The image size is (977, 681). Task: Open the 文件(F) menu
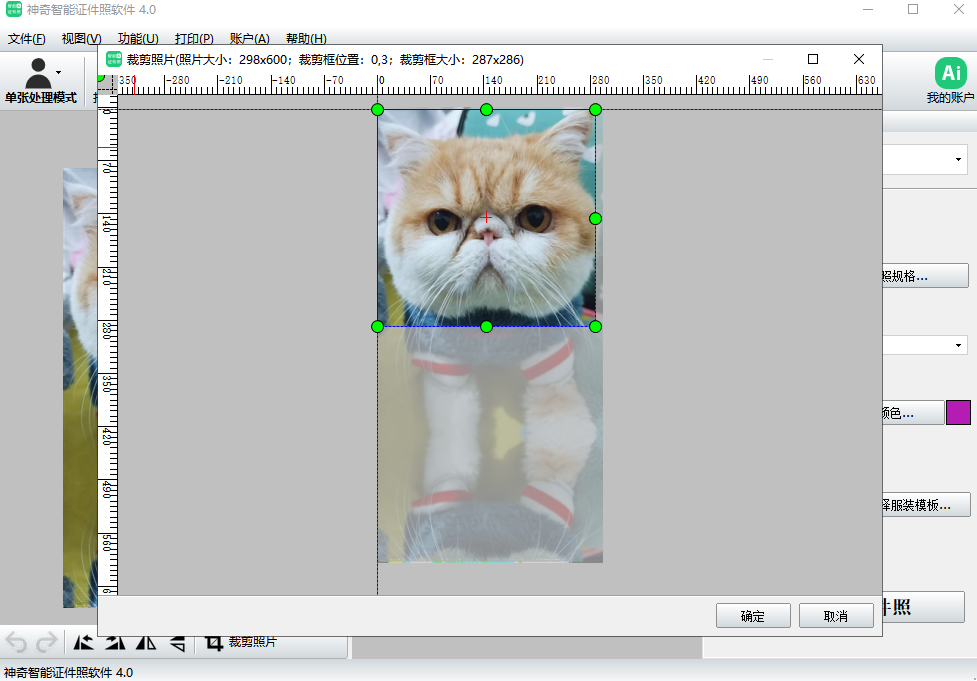[27, 39]
